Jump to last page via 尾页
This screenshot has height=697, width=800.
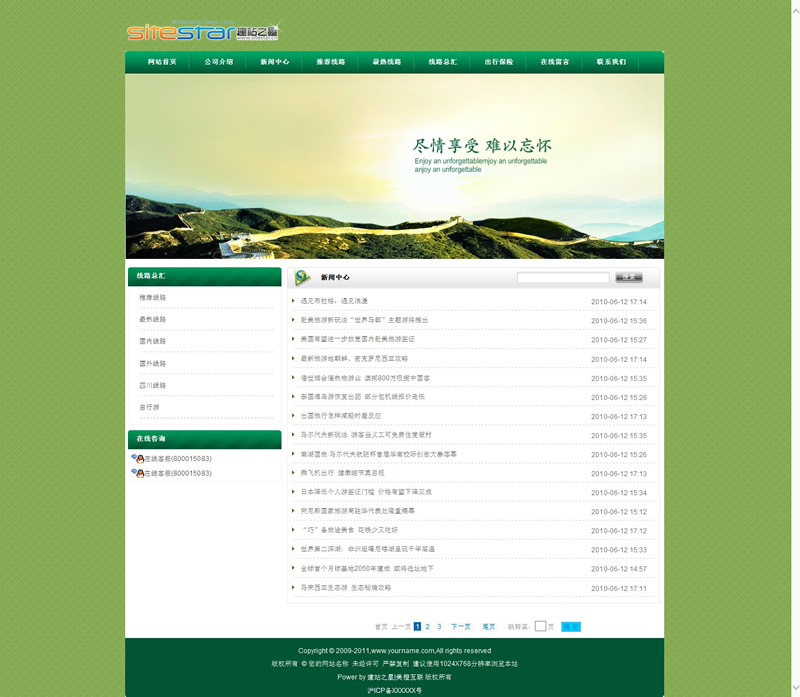[489, 627]
